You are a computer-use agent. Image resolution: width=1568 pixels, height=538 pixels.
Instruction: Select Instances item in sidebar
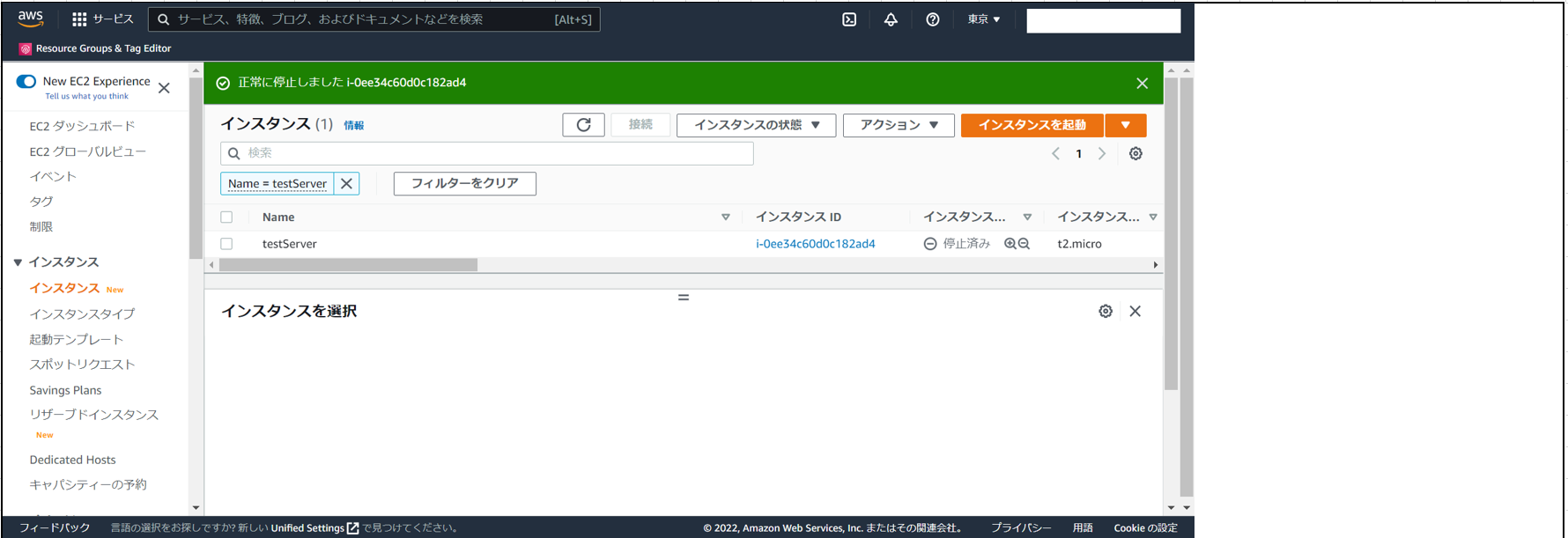[x=64, y=288]
